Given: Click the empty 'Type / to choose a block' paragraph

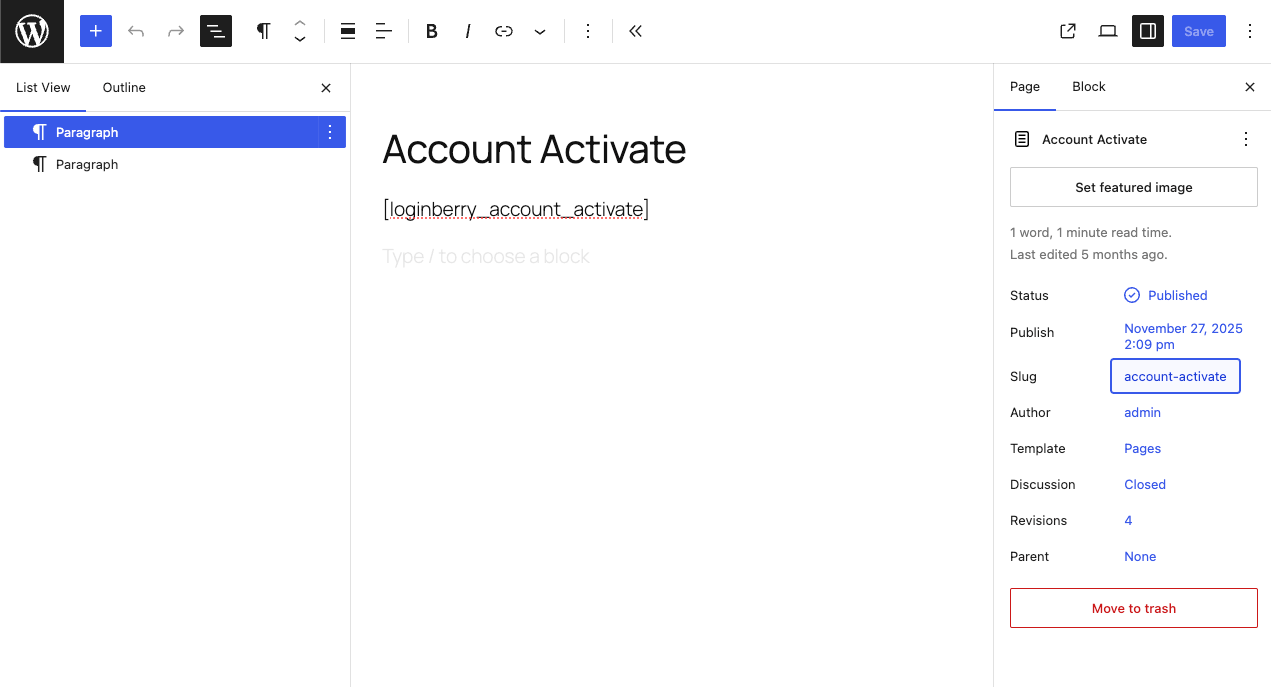Looking at the screenshot, I should coord(486,257).
